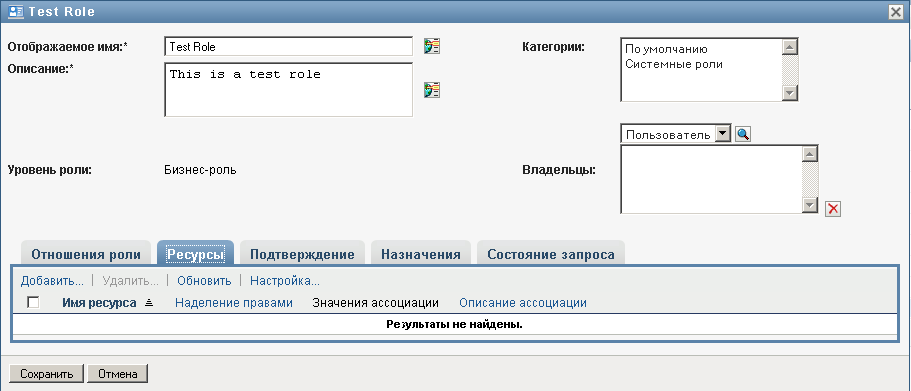Click the localize icon beside Test Role name field
911x391 pixels.
(432, 46)
